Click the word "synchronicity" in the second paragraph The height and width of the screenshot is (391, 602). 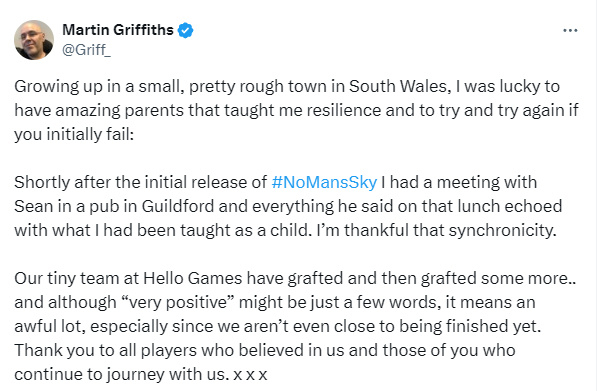pyautogui.click(x=502, y=230)
